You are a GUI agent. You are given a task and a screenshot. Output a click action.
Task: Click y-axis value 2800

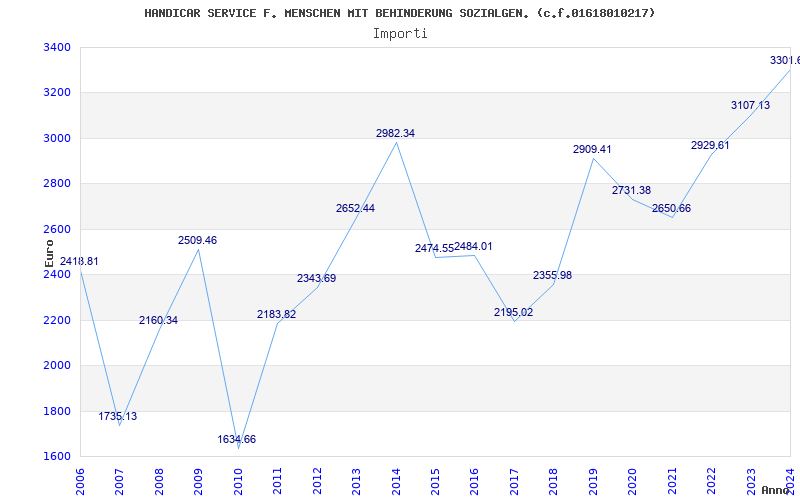(x=56, y=184)
